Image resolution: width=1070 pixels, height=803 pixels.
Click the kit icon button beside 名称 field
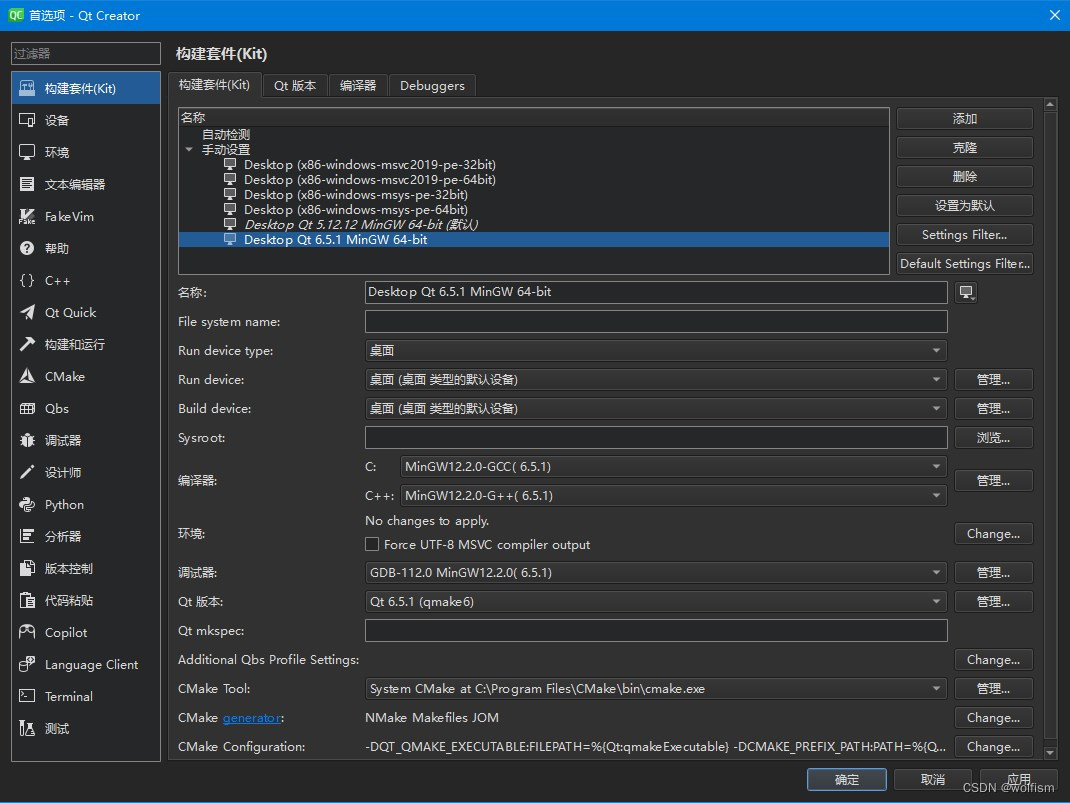(966, 293)
